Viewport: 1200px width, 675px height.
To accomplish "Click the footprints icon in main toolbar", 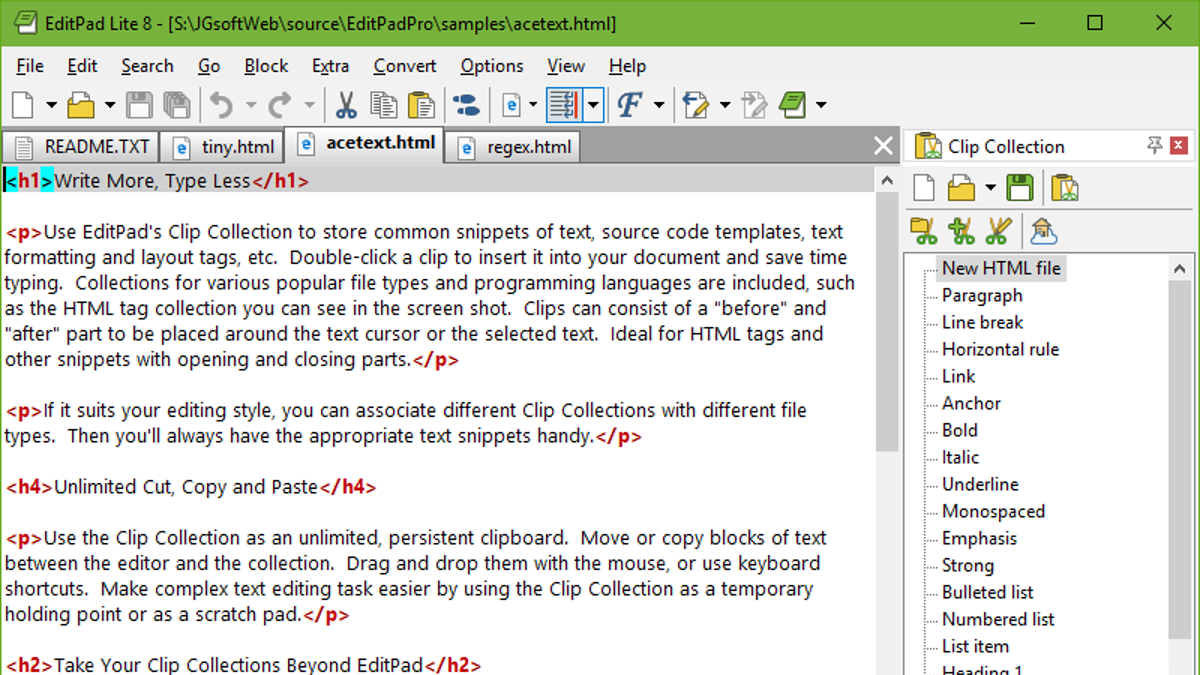I will coord(465,105).
